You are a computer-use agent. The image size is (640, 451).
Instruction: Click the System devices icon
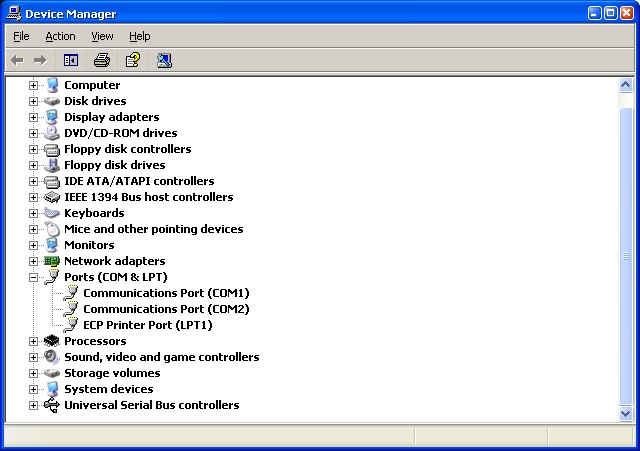52,389
